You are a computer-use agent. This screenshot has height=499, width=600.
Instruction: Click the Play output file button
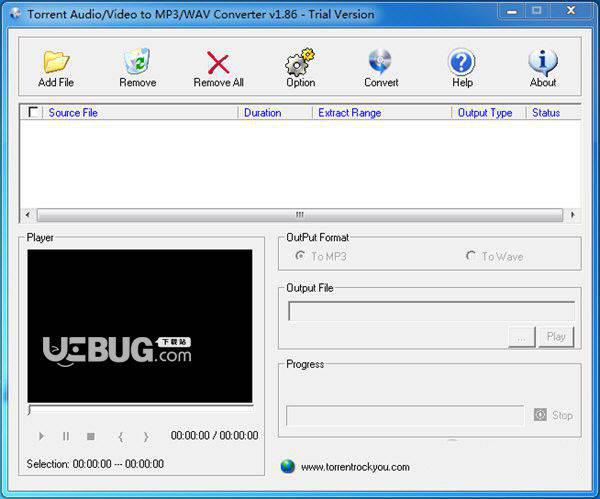click(556, 337)
